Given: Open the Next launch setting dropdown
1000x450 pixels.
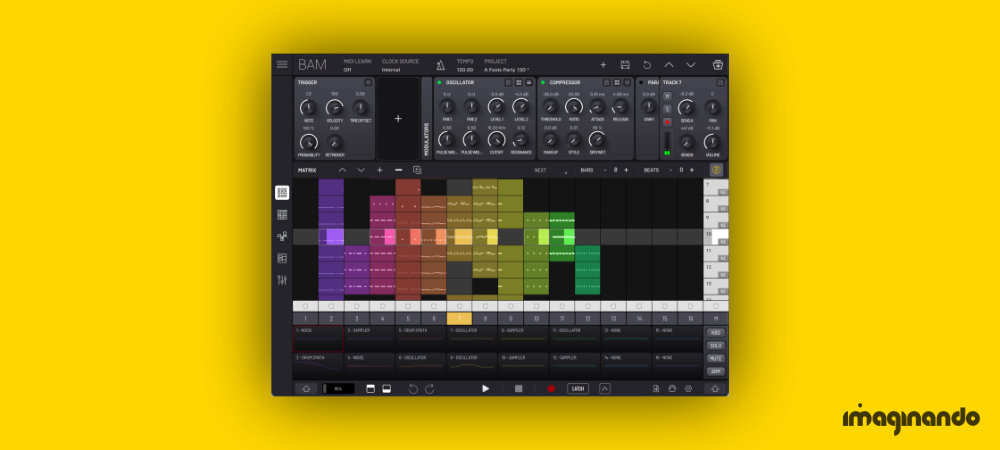Looking at the screenshot, I should click(552, 170).
